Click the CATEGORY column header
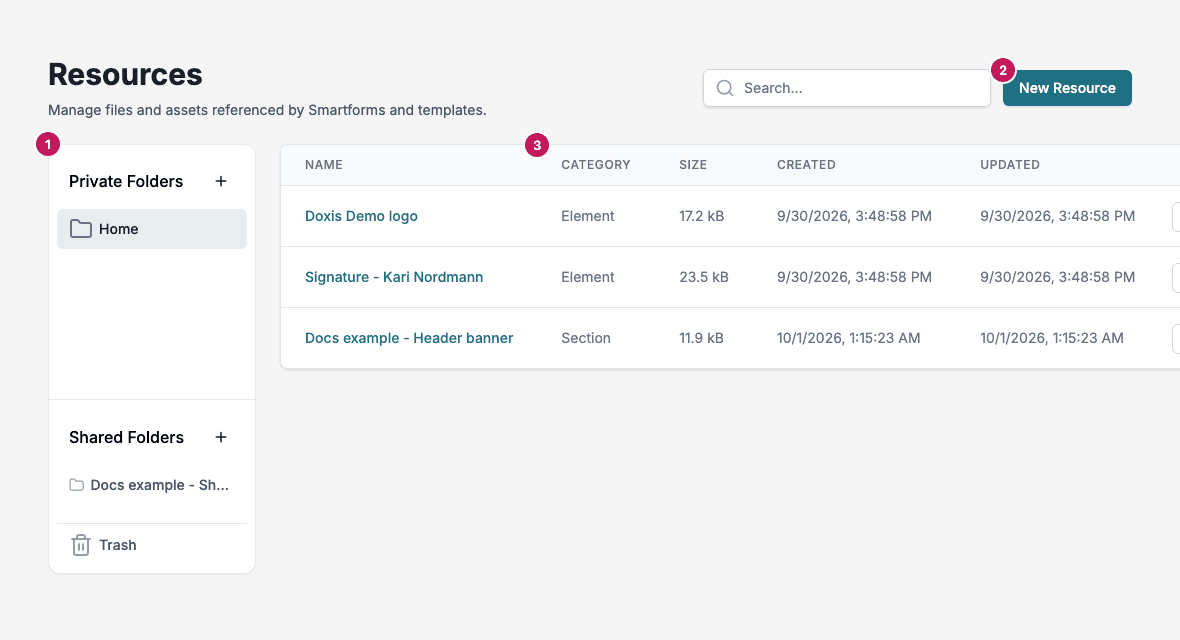 pyautogui.click(x=595, y=165)
